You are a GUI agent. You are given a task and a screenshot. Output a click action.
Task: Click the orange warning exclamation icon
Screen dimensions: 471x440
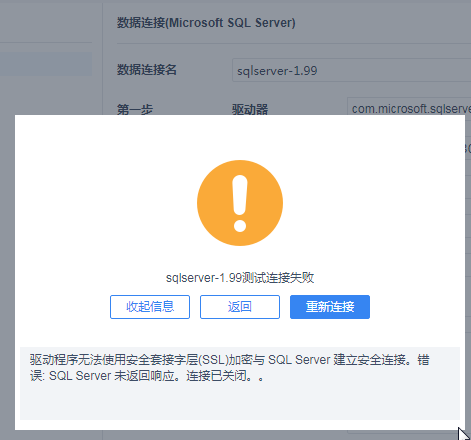(240, 203)
